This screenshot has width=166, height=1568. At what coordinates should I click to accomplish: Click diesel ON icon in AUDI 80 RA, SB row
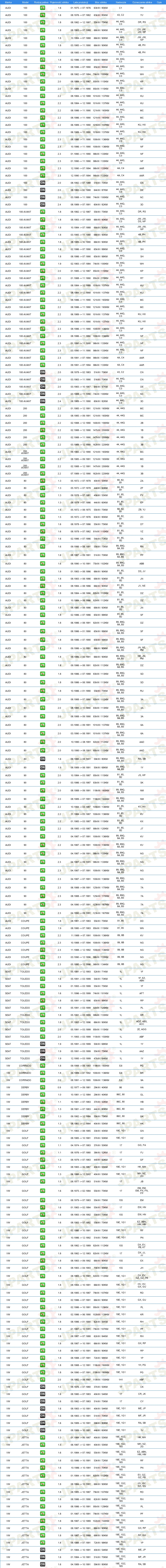pos(43,759)
